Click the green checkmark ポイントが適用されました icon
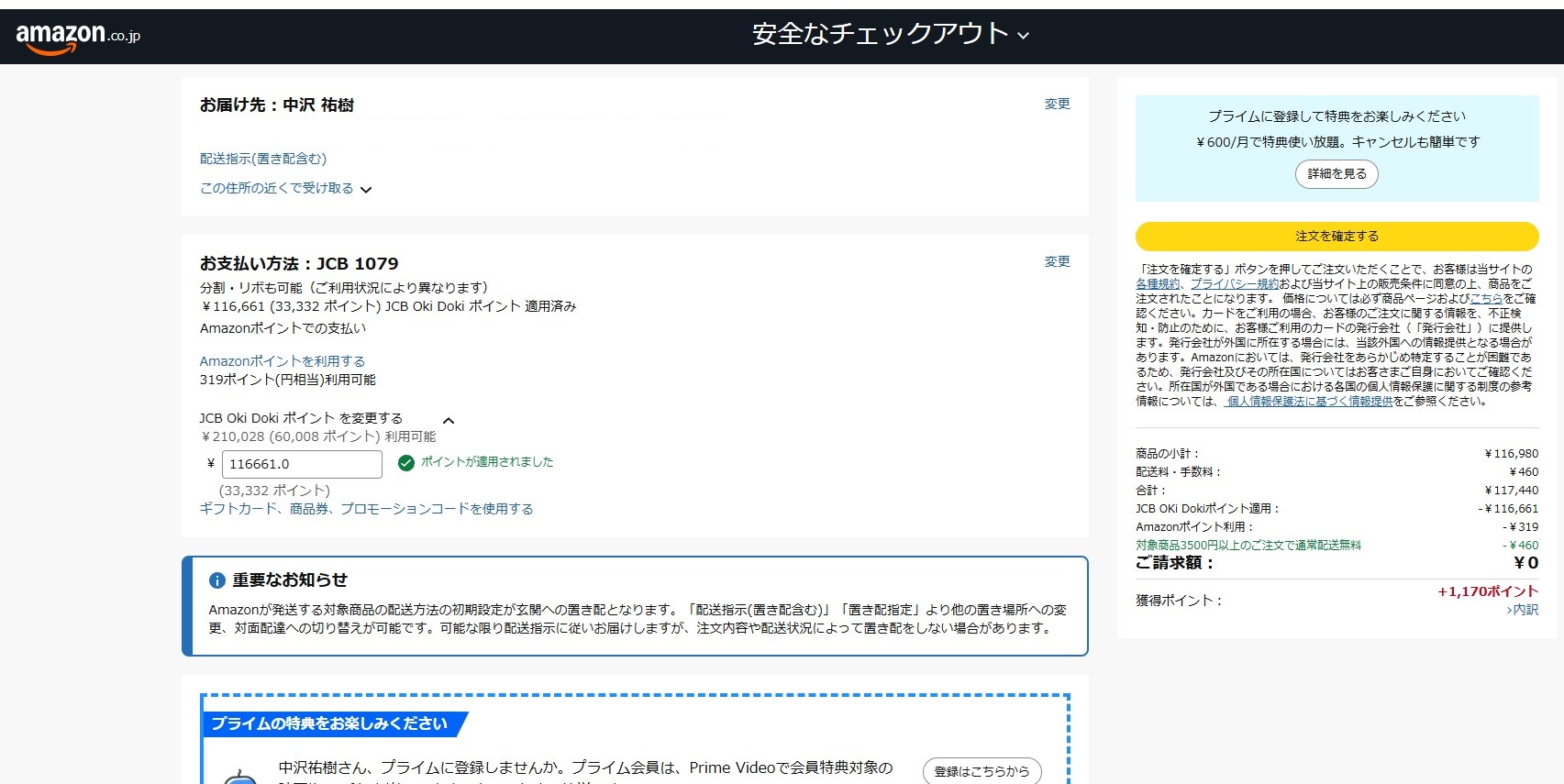 pyautogui.click(x=406, y=463)
